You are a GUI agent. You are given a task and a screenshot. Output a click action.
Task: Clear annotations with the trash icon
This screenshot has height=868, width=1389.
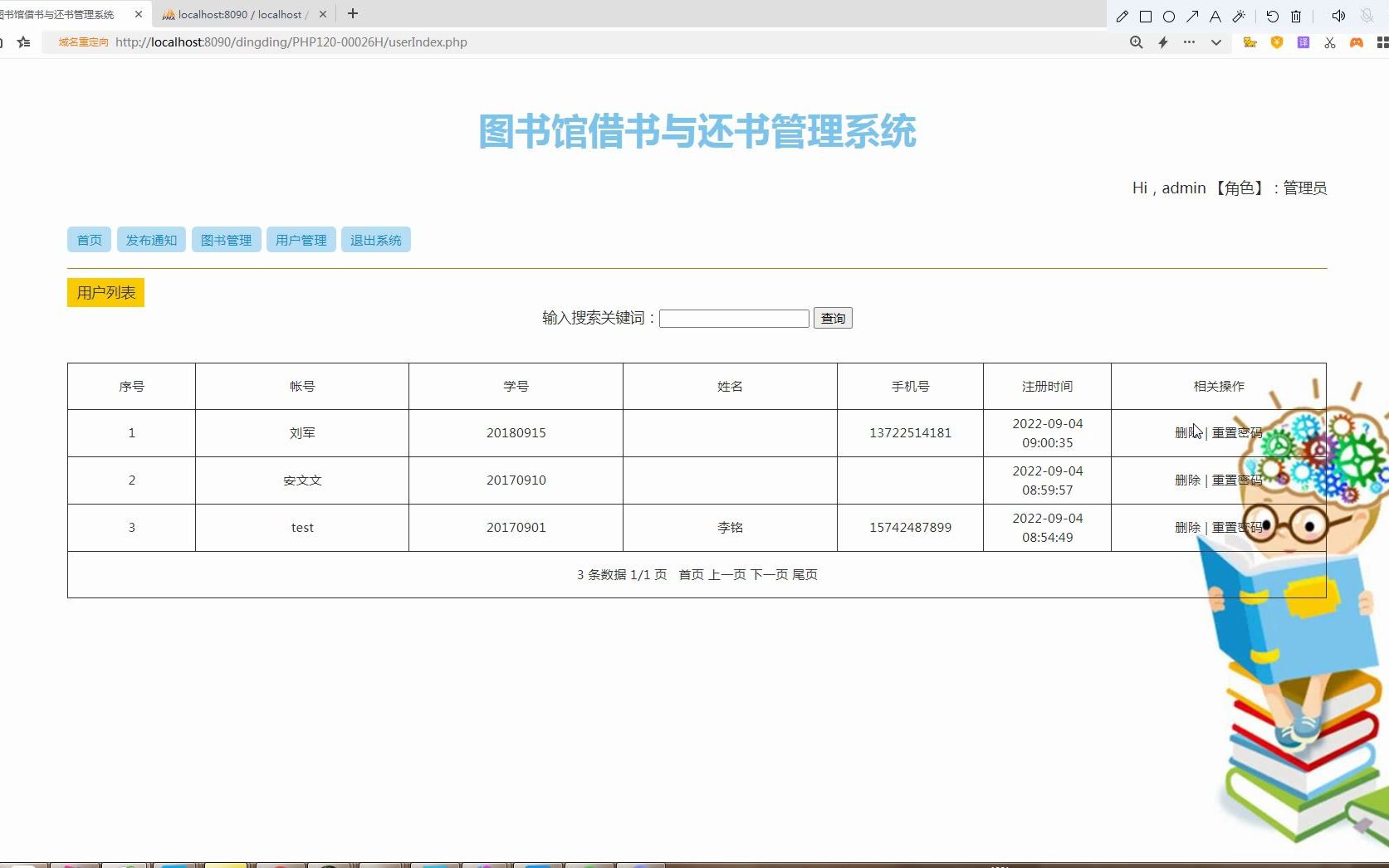[x=1296, y=16]
